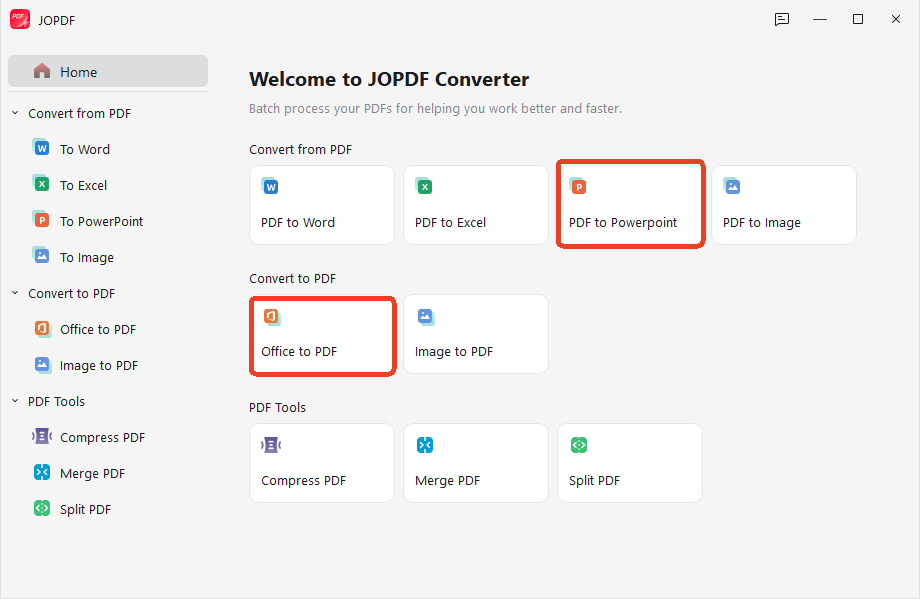Open the Merge PDF card
This screenshot has height=599, width=920.
click(476, 463)
